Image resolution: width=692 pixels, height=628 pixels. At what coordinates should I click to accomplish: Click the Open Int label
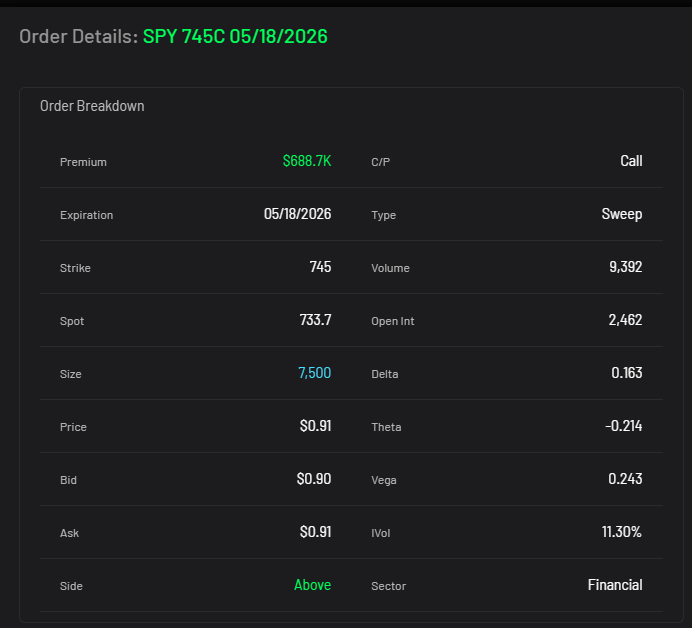coord(393,321)
